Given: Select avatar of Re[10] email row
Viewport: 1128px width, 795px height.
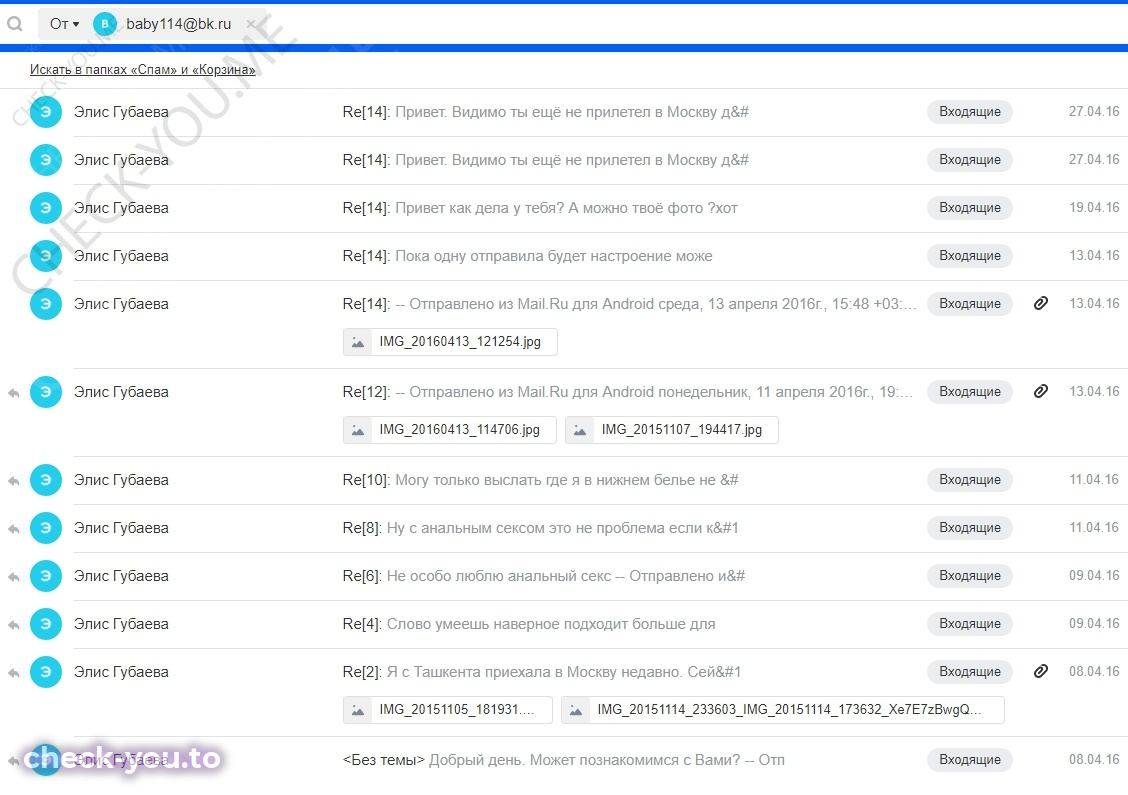Looking at the screenshot, I should click(x=45, y=480).
